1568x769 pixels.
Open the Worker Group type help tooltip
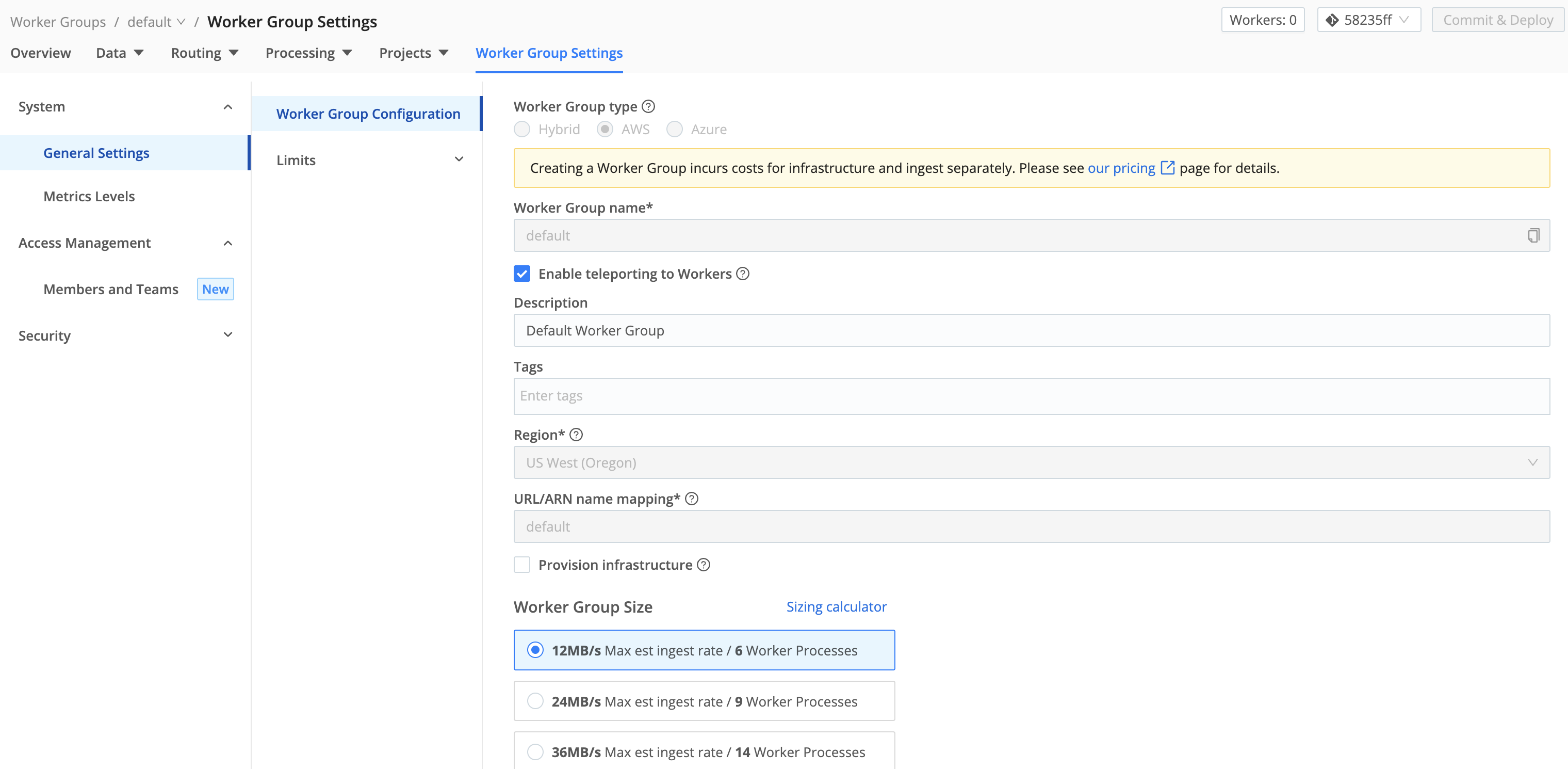[x=648, y=106]
